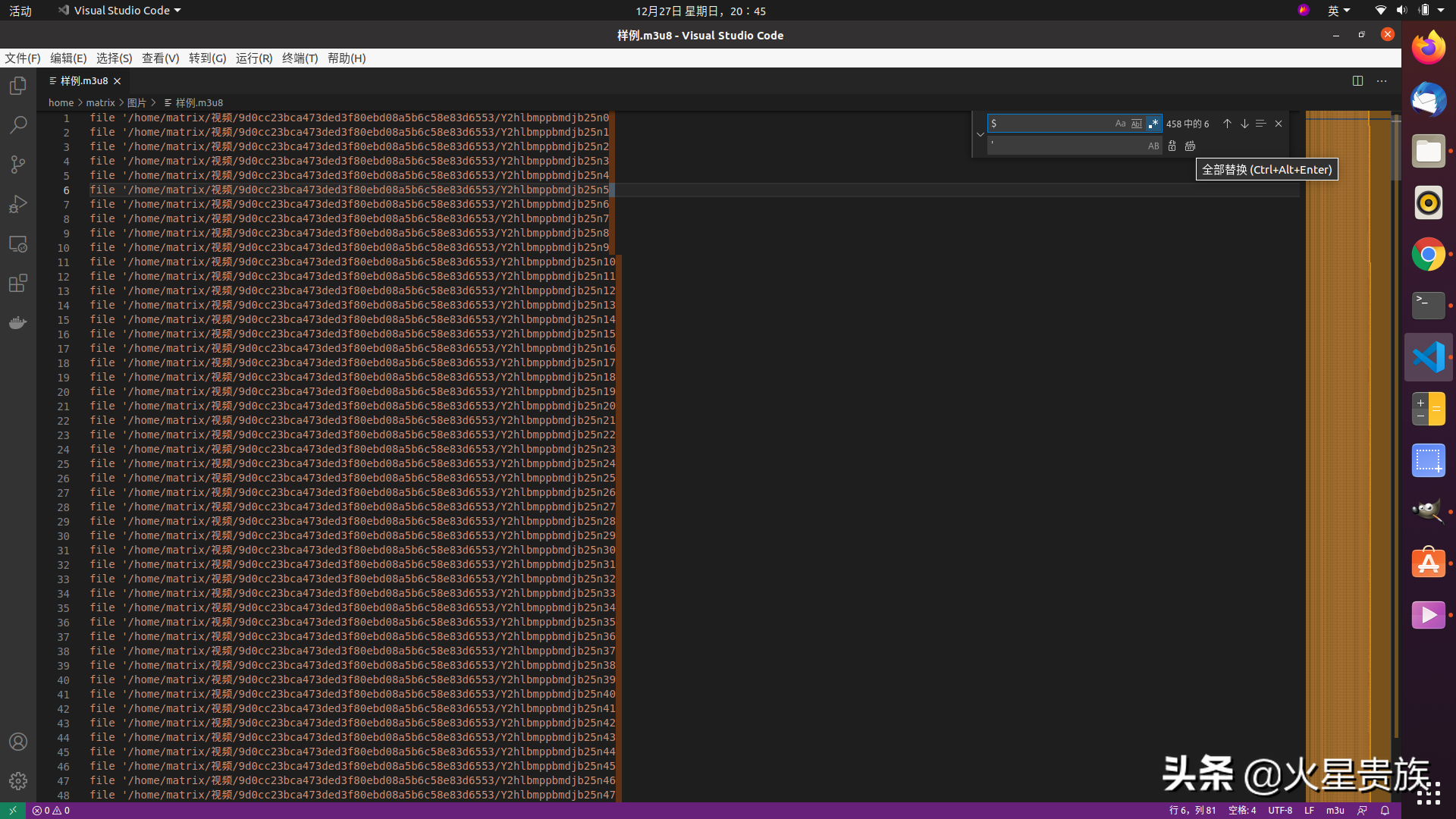The height and width of the screenshot is (819, 1456).
Task: Go to next match in find widget
Action: tap(1244, 124)
